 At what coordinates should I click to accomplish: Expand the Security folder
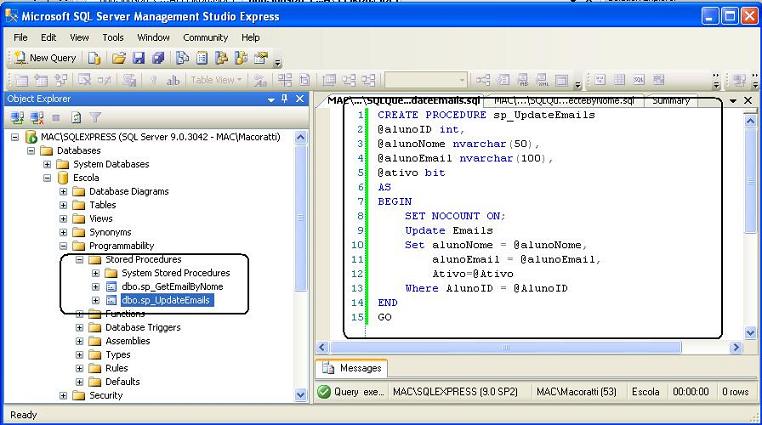[63, 396]
